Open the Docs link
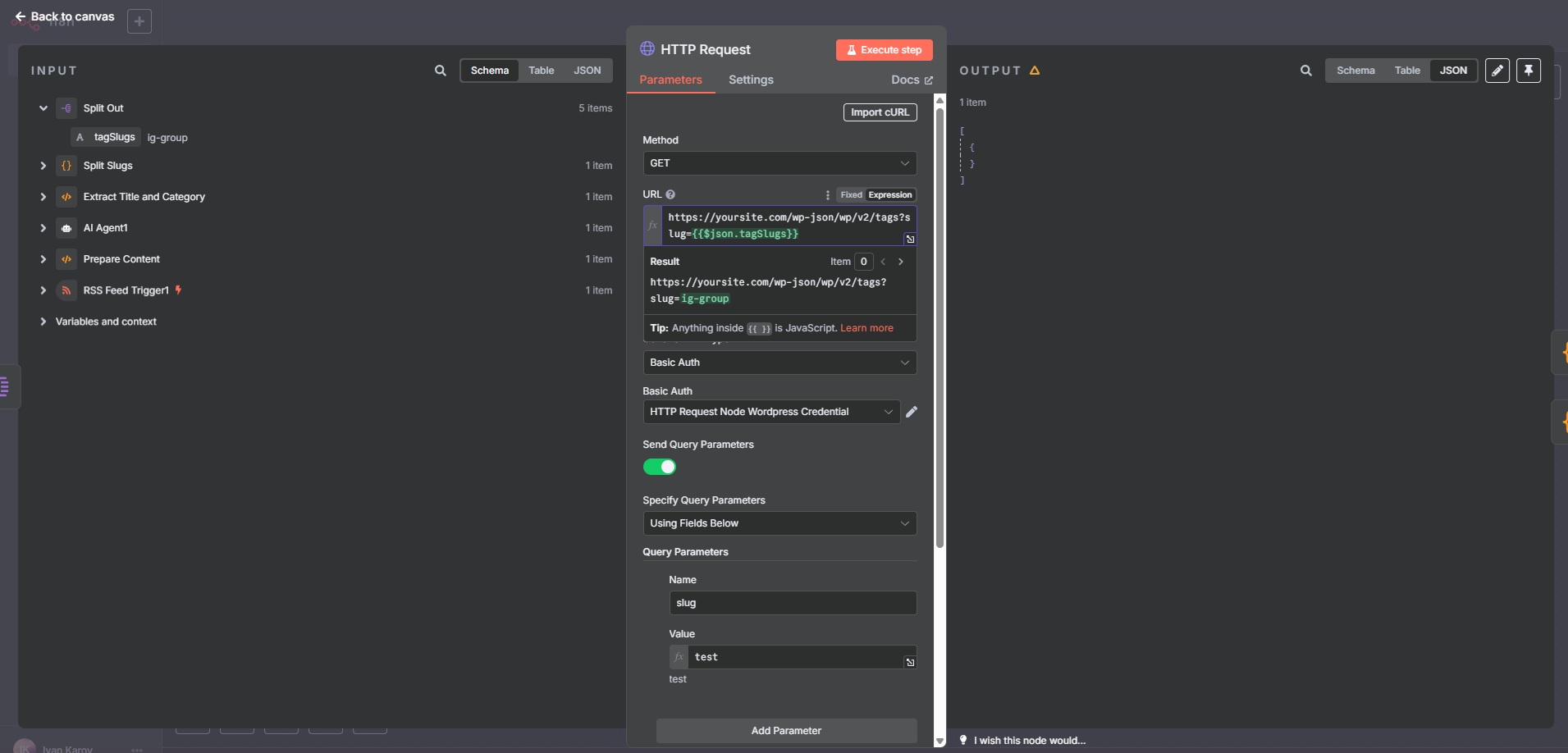The height and width of the screenshot is (753, 1568). 912,80
